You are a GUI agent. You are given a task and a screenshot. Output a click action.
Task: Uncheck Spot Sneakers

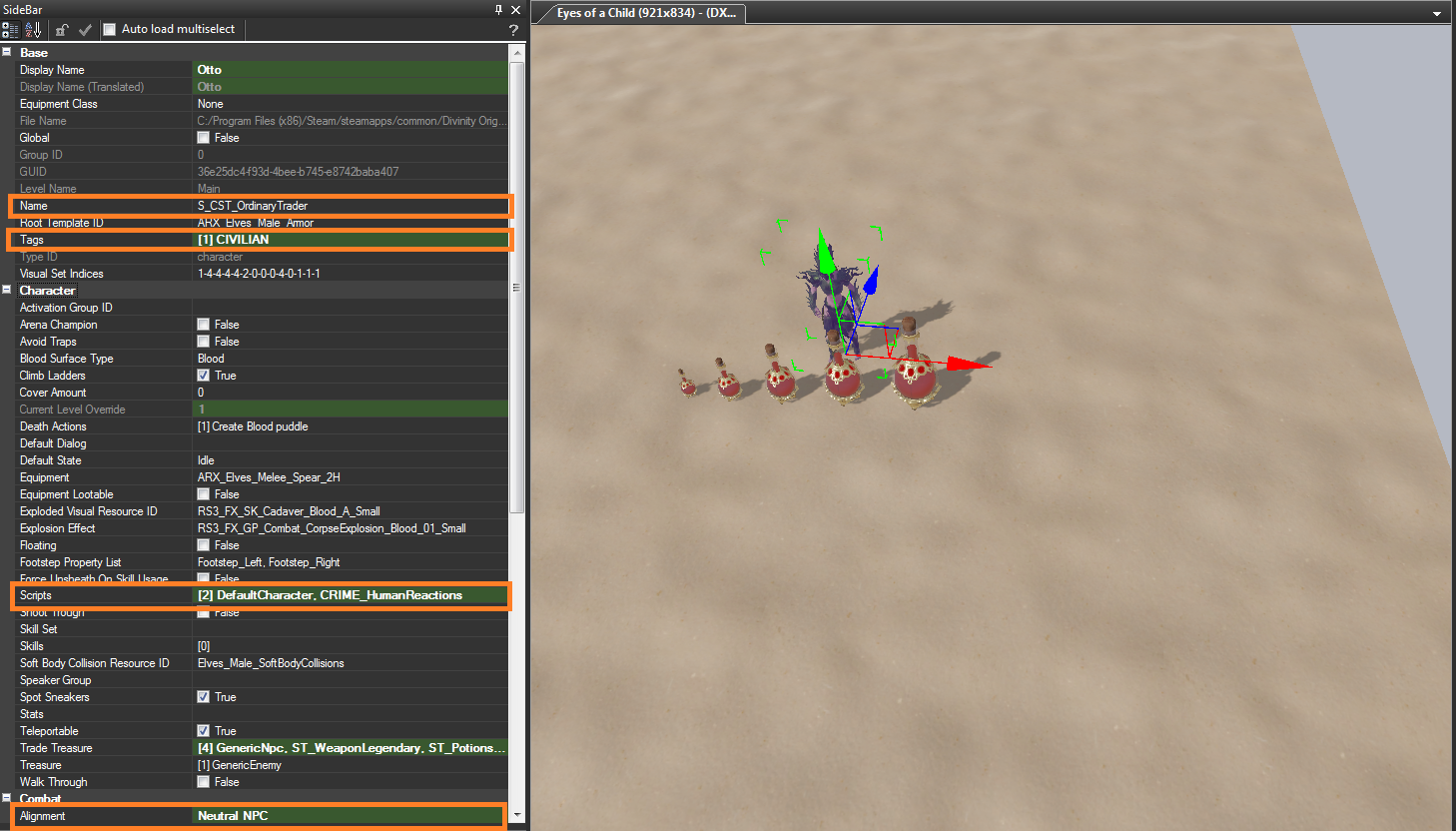tap(204, 697)
